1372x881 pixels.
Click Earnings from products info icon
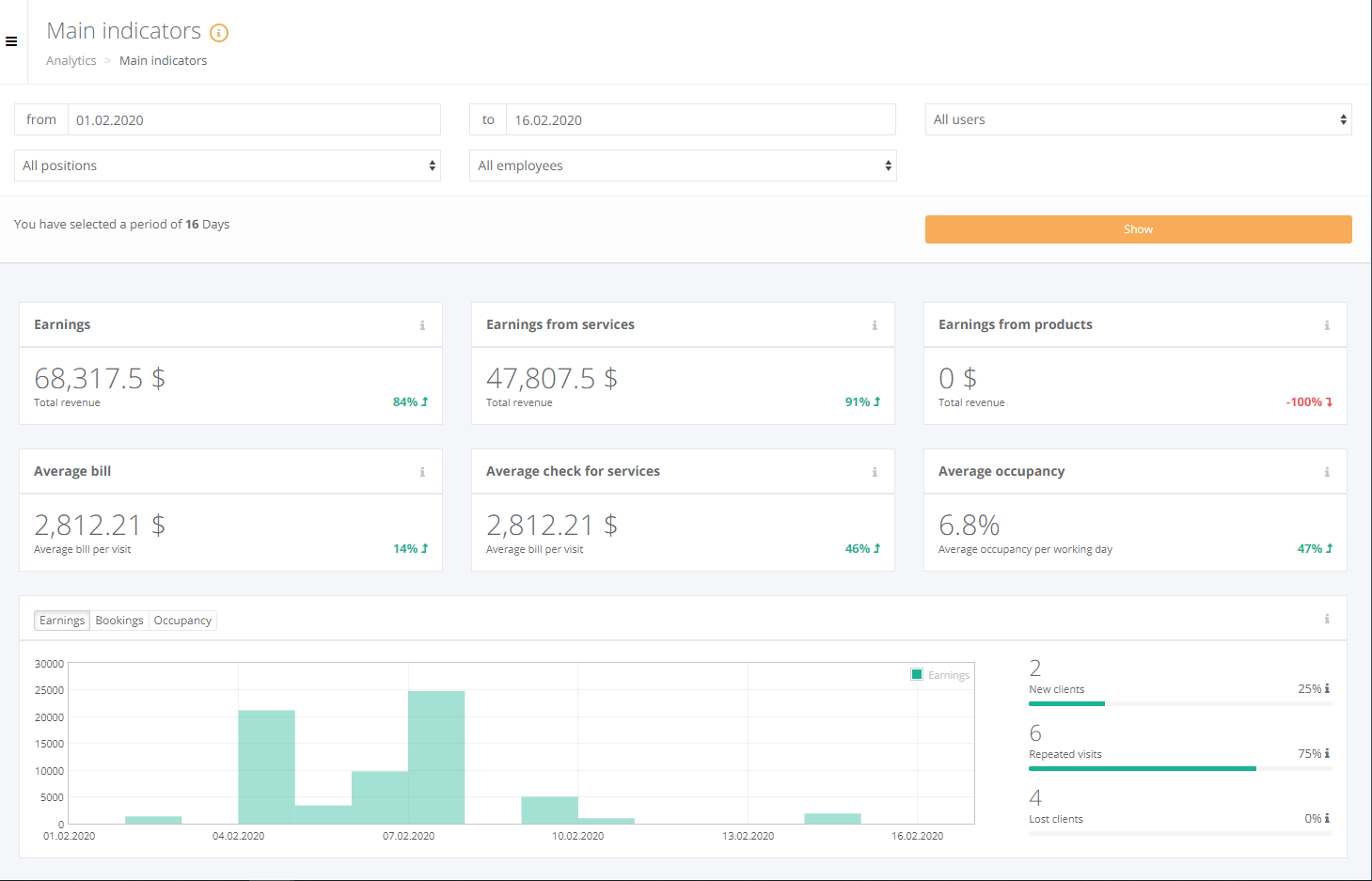click(x=1327, y=325)
